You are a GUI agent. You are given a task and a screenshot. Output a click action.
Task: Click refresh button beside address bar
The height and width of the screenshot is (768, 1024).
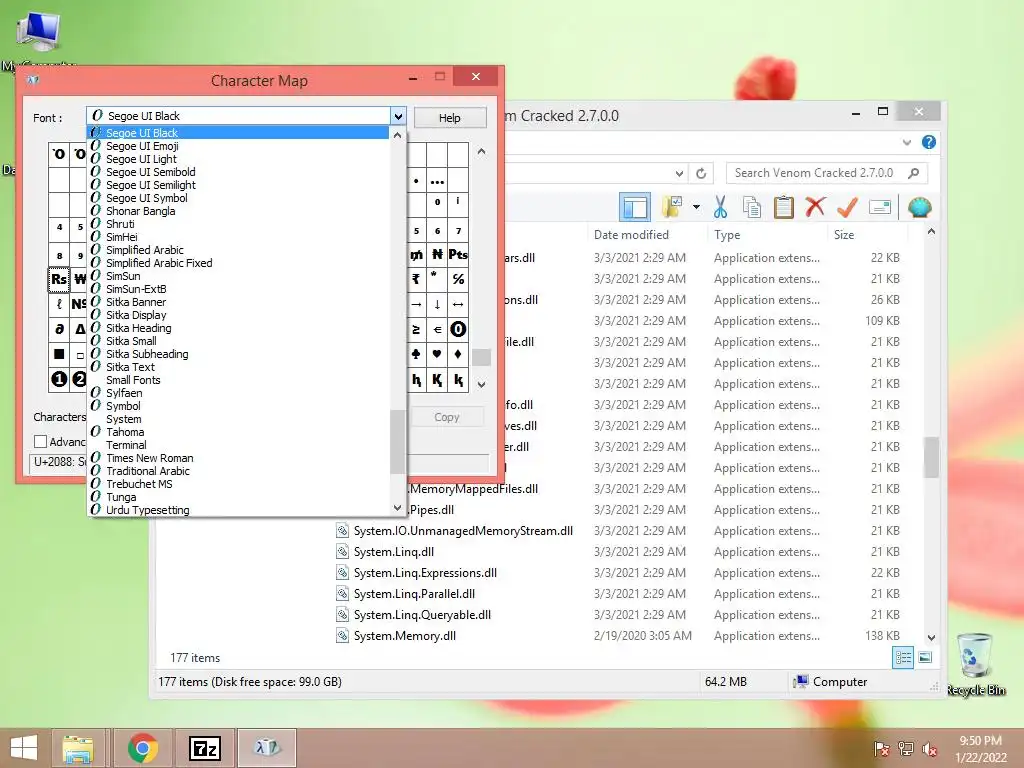point(701,173)
